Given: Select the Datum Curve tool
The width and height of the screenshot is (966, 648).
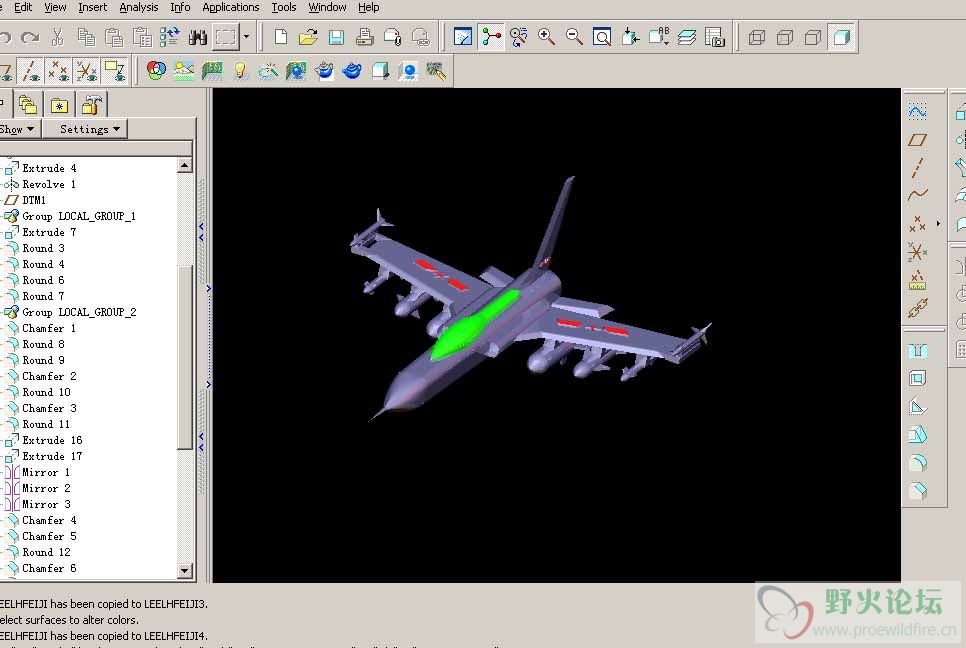Looking at the screenshot, I should point(917,195).
